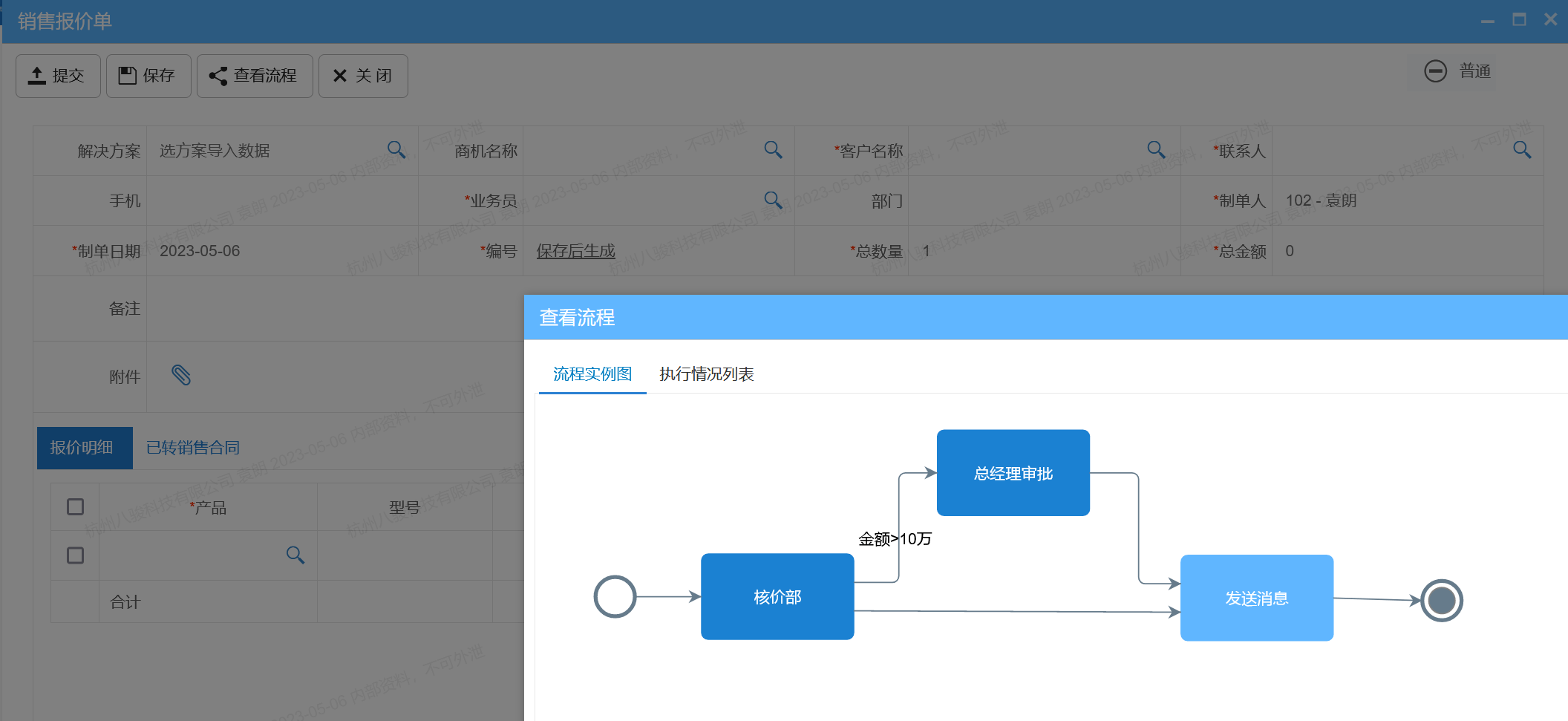This screenshot has height=721, width=1568.
Task: Open the 客户名称 search lookup
Action: click(1156, 149)
